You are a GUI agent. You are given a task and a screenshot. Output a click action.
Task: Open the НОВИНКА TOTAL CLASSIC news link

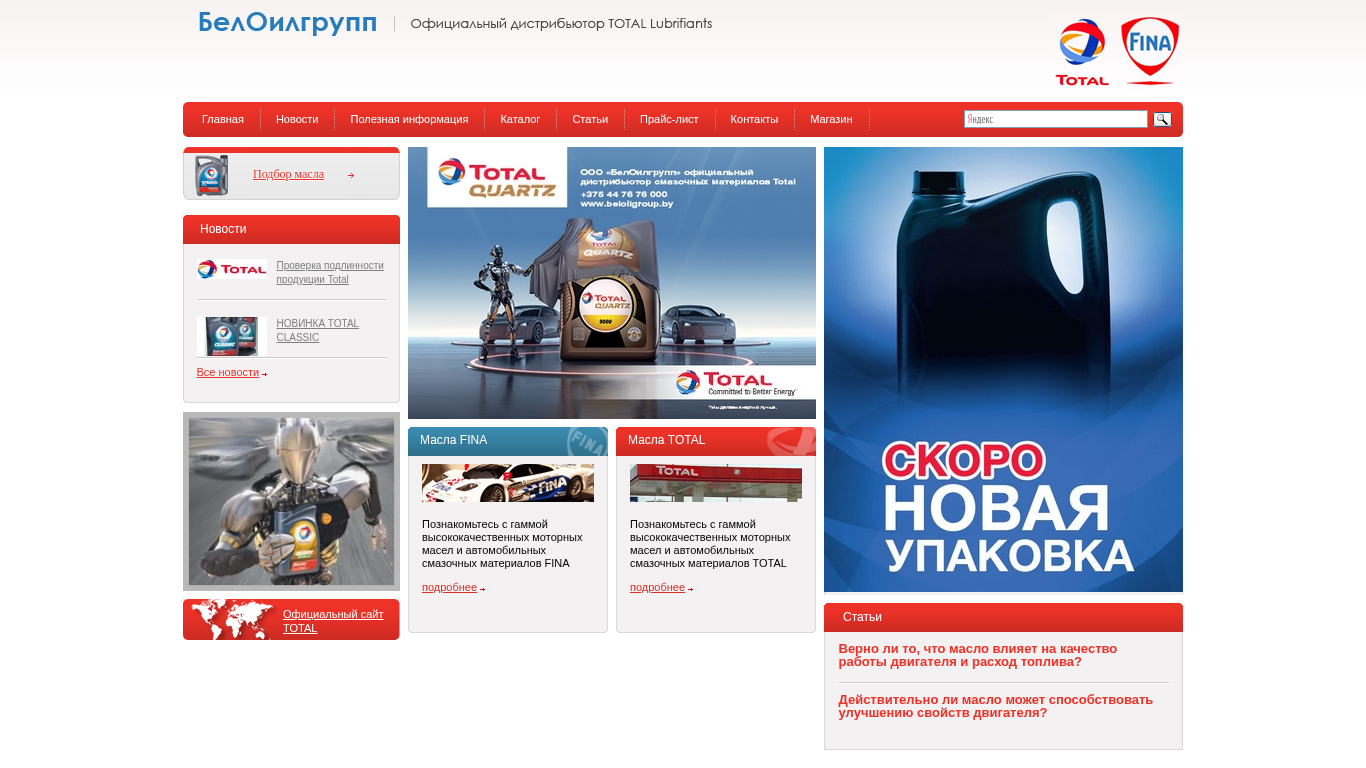tap(317, 330)
